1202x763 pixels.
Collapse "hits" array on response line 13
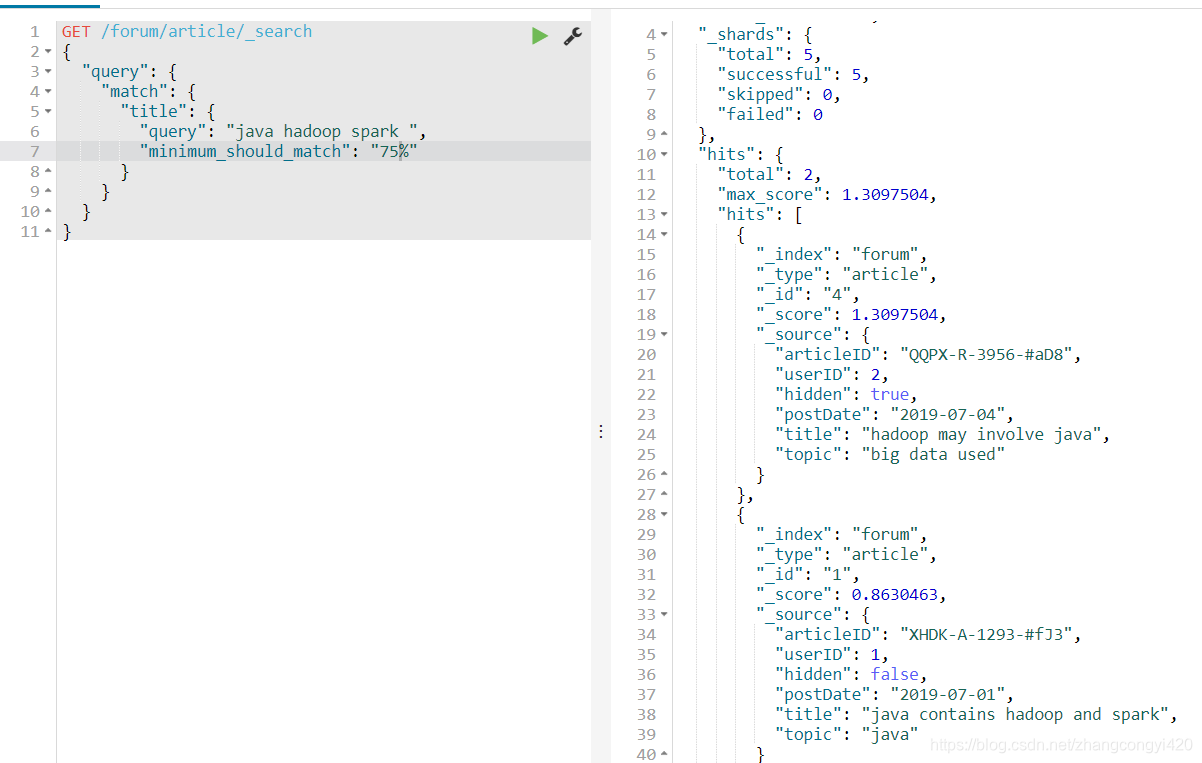pos(664,215)
